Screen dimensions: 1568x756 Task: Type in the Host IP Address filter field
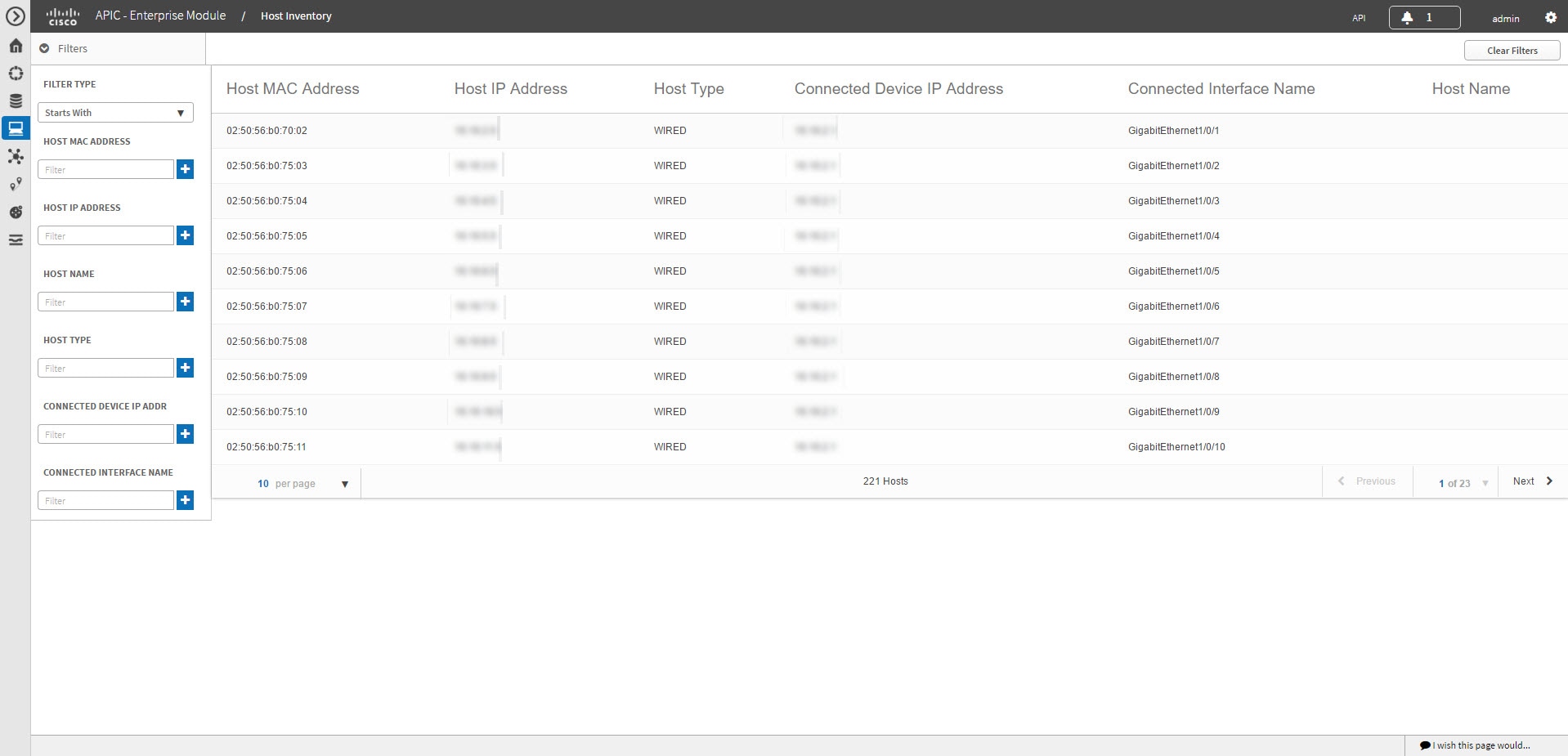coord(105,235)
